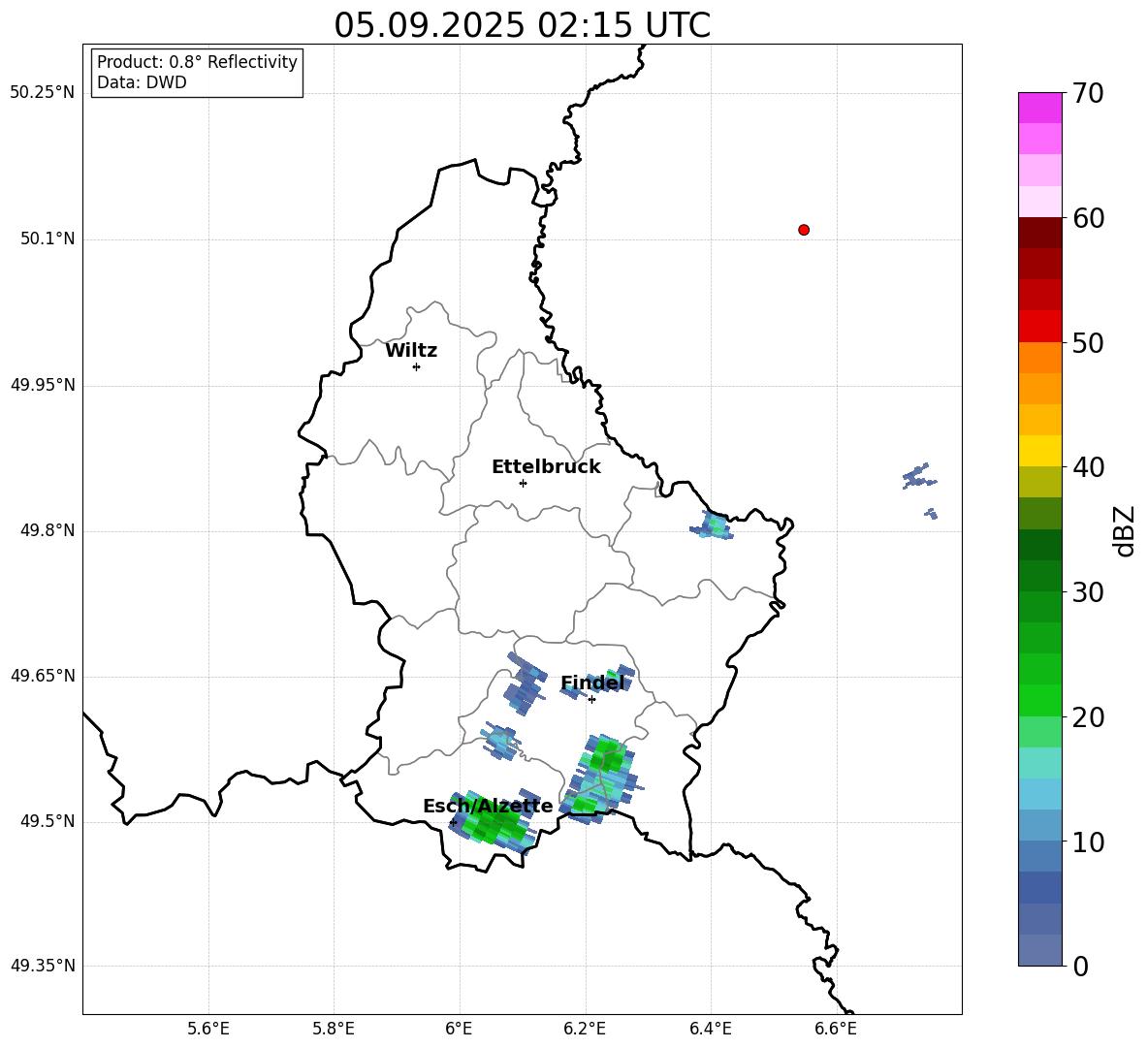Click the 60 value on the colorbar

click(x=1088, y=218)
